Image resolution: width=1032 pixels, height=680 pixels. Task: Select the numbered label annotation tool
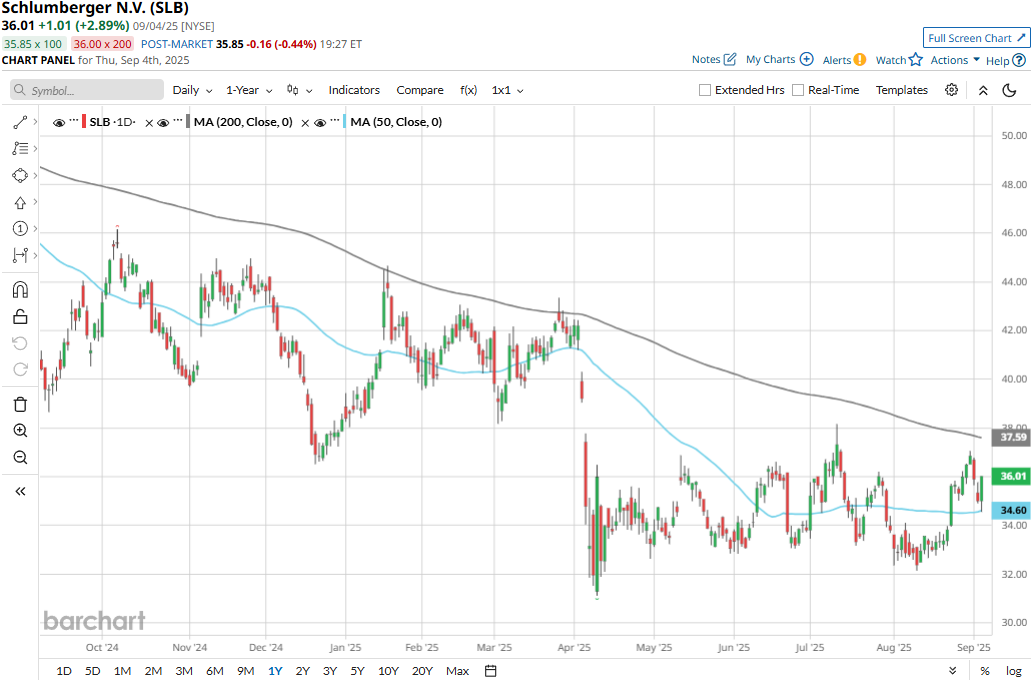pos(20,228)
